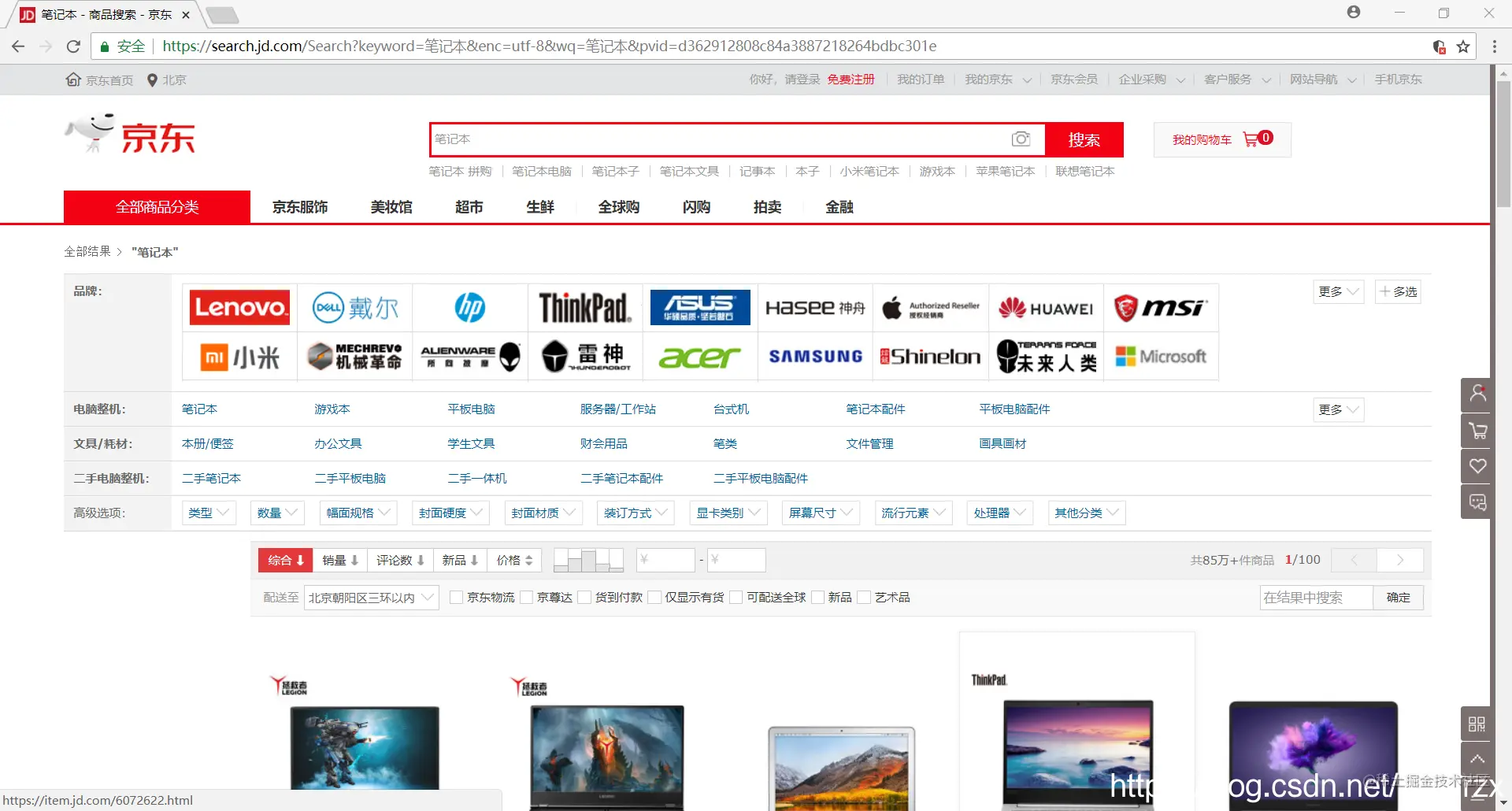Select the Xiaomi 小米 brand logo
1512x811 pixels.
pos(239,357)
